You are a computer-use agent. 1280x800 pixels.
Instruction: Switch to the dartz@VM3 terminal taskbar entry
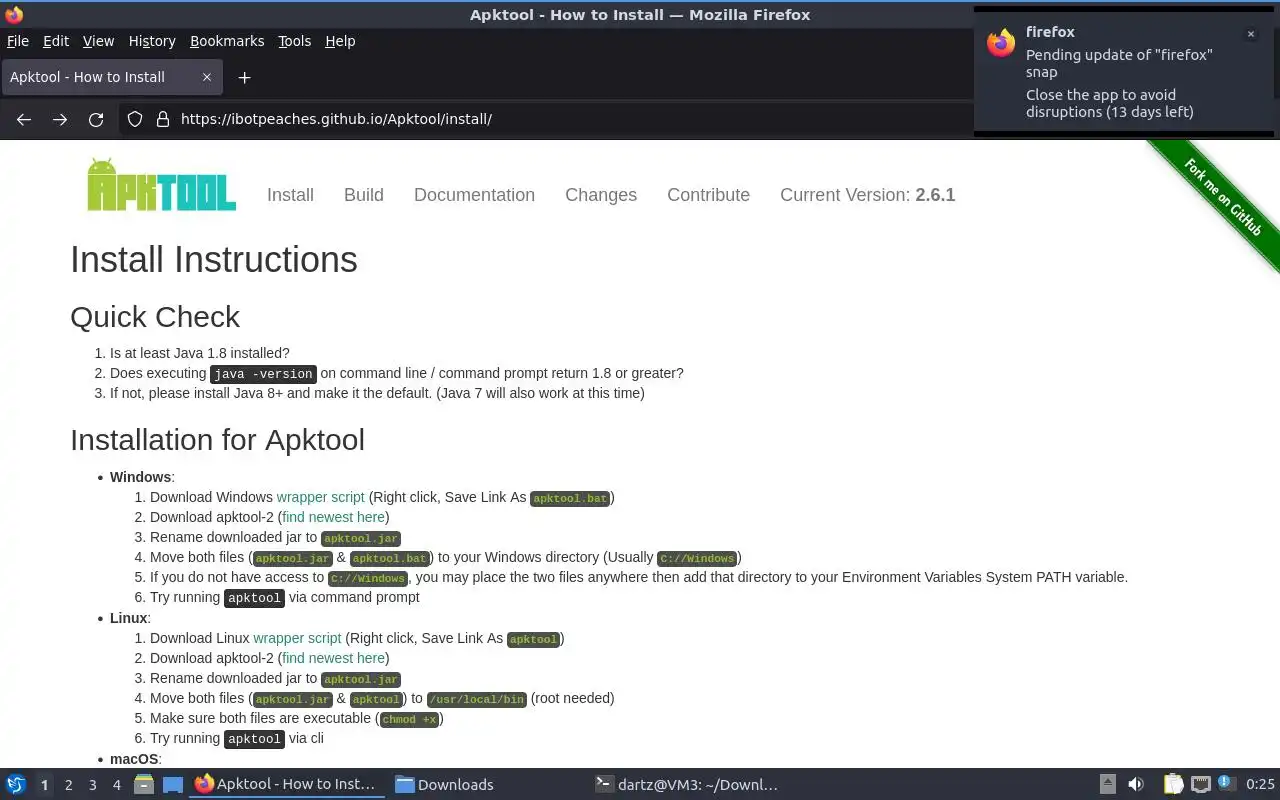pyautogui.click(x=686, y=784)
